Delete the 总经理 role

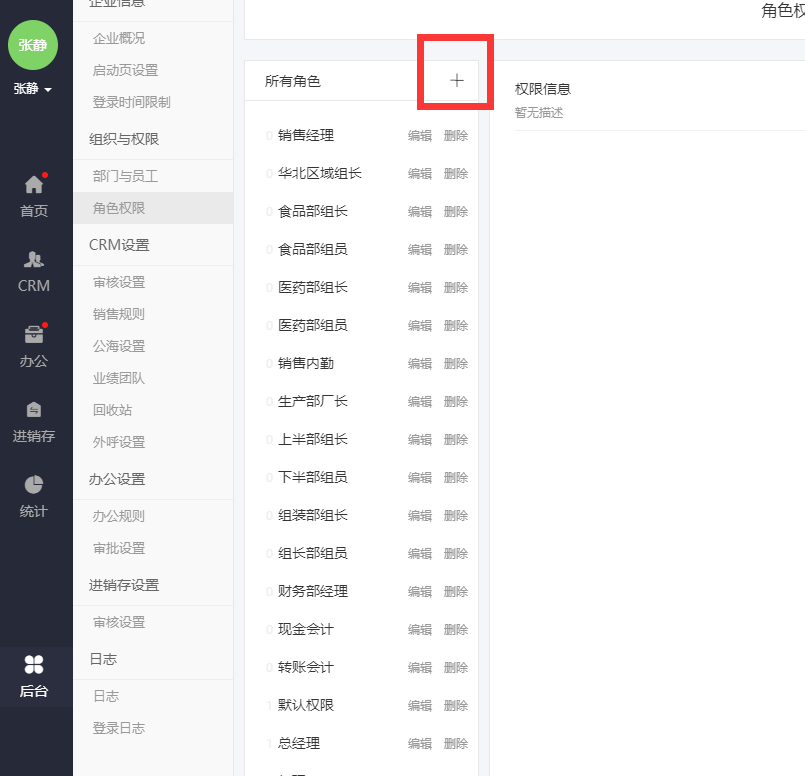point(456,743)
